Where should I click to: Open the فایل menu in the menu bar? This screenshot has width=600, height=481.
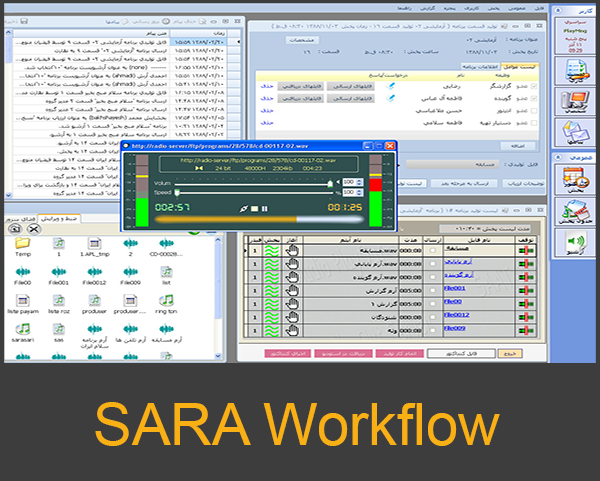[538, 5]
